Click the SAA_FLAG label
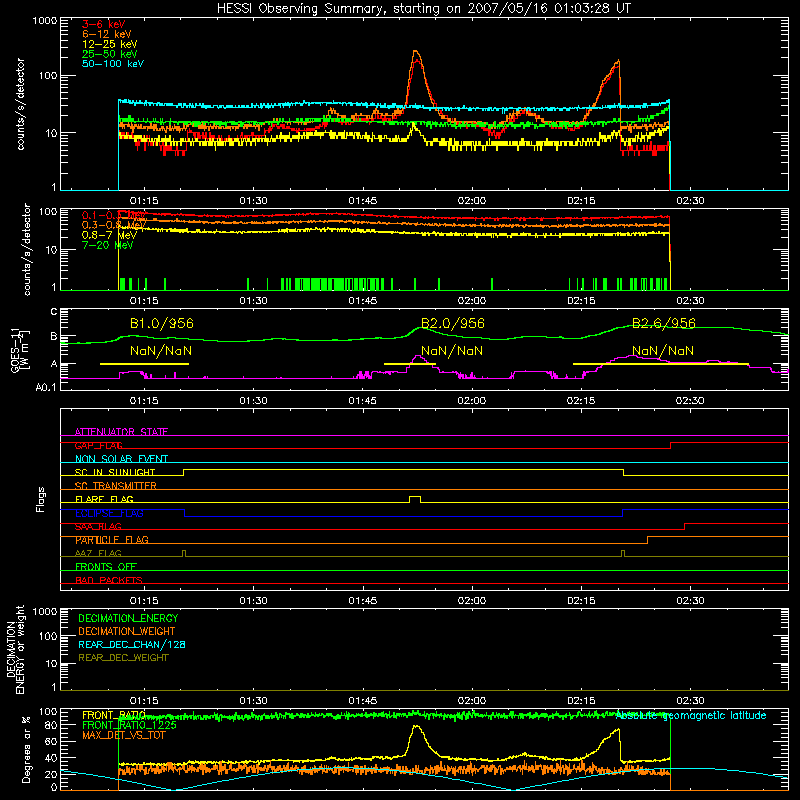The image size is (800, 800). (98, 526)
